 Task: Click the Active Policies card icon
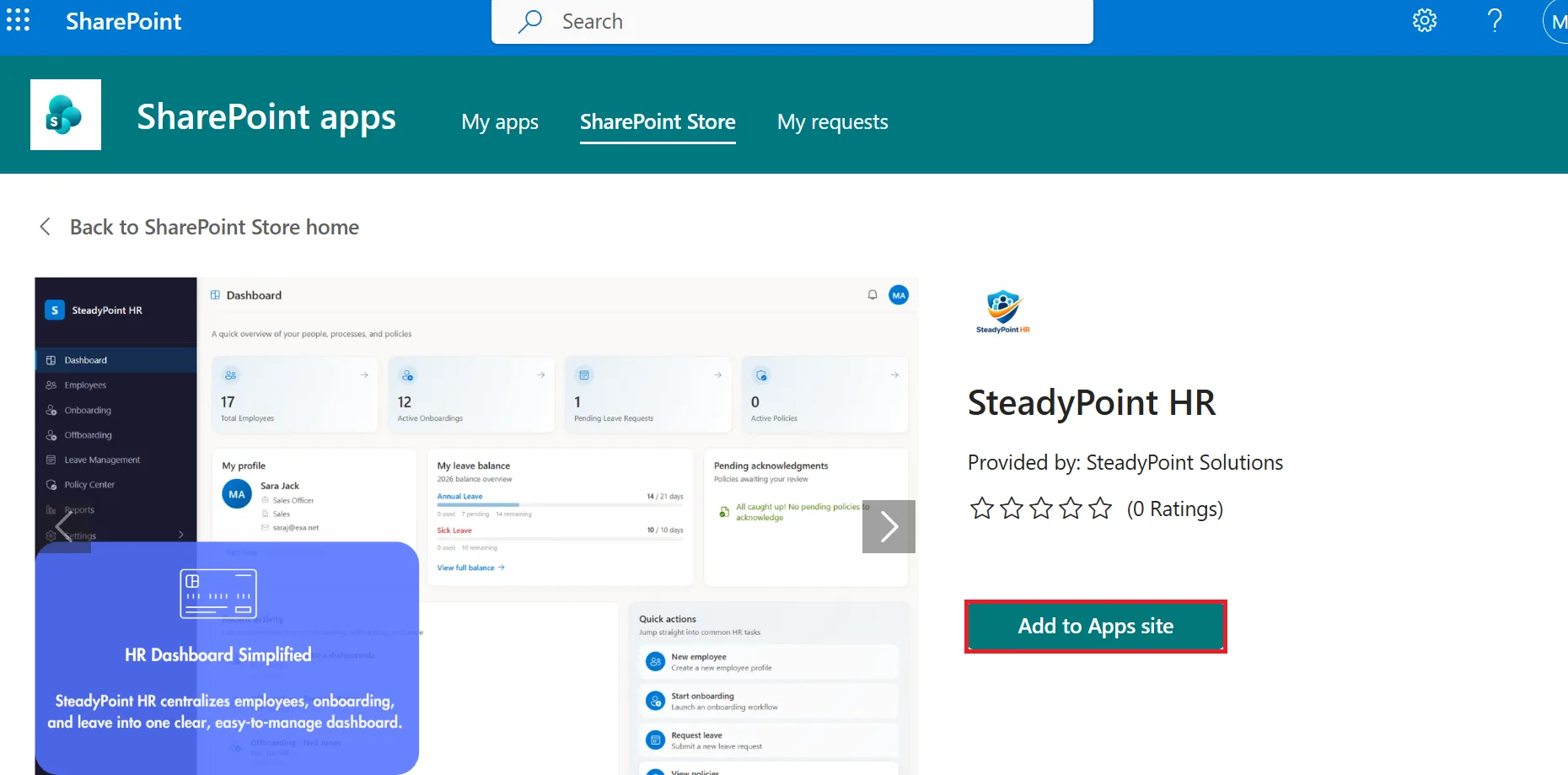(761, 375)
